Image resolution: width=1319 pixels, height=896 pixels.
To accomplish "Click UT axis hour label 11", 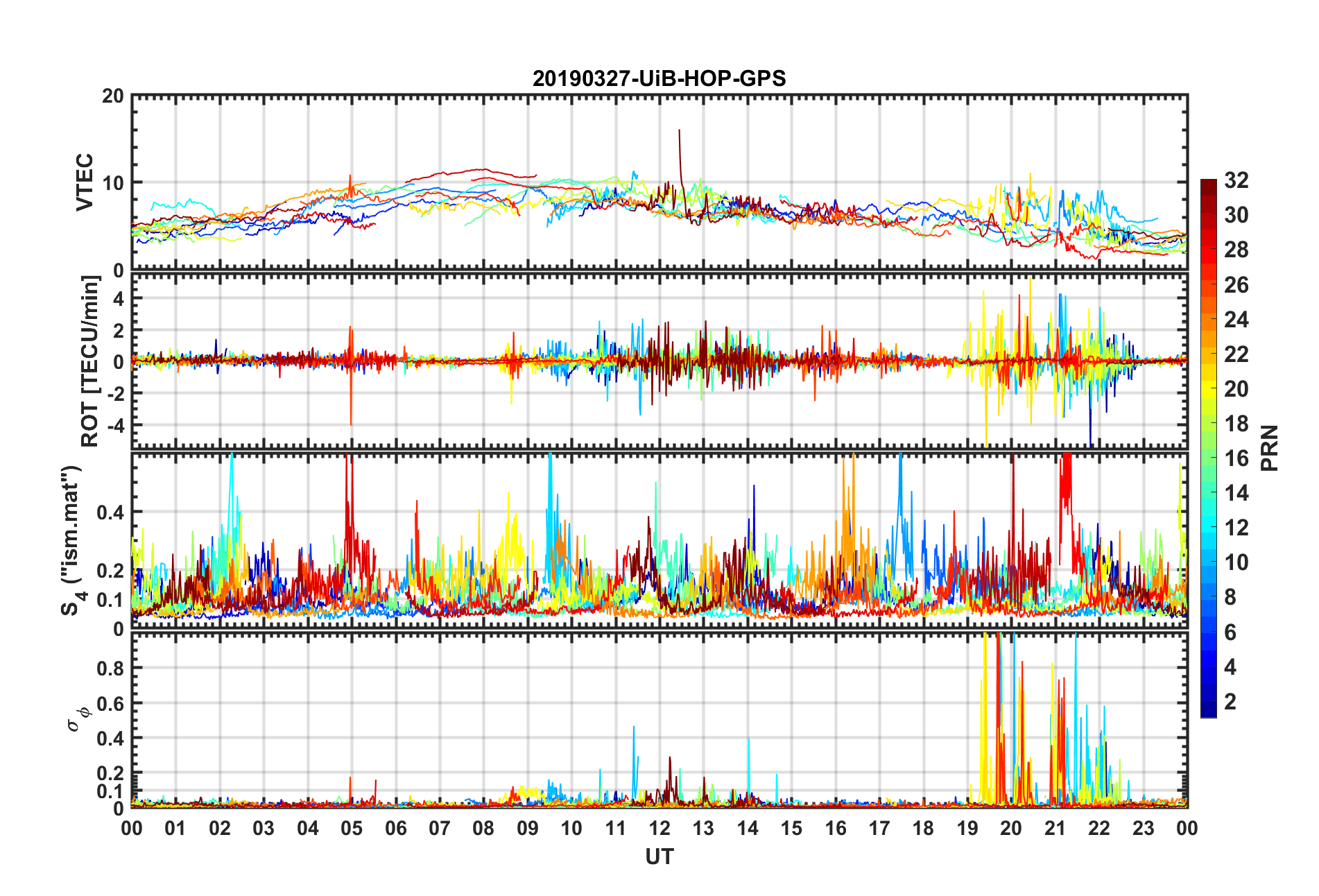I will [615, 828].
